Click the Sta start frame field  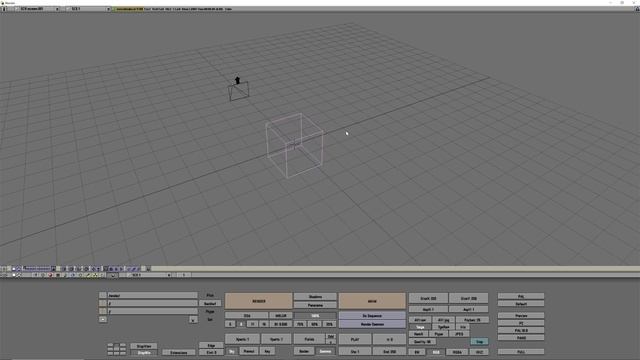(355, 351)
